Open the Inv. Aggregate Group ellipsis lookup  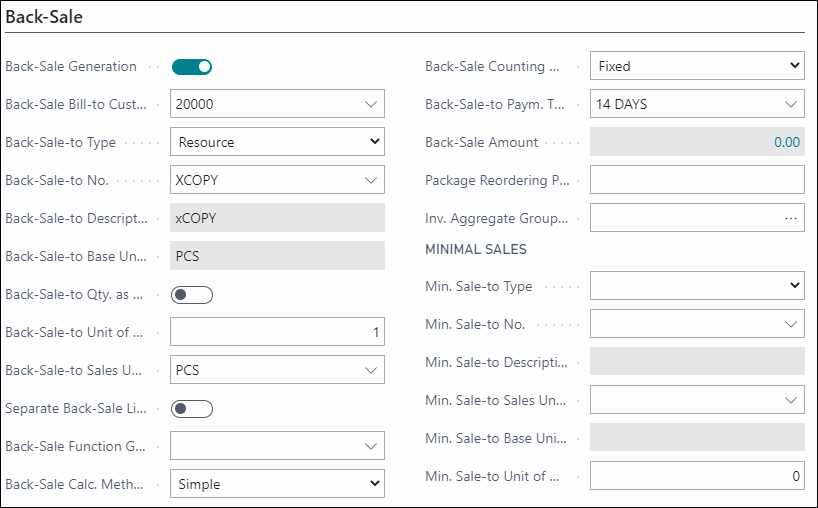pyautogui.click(x=790, y=218)
